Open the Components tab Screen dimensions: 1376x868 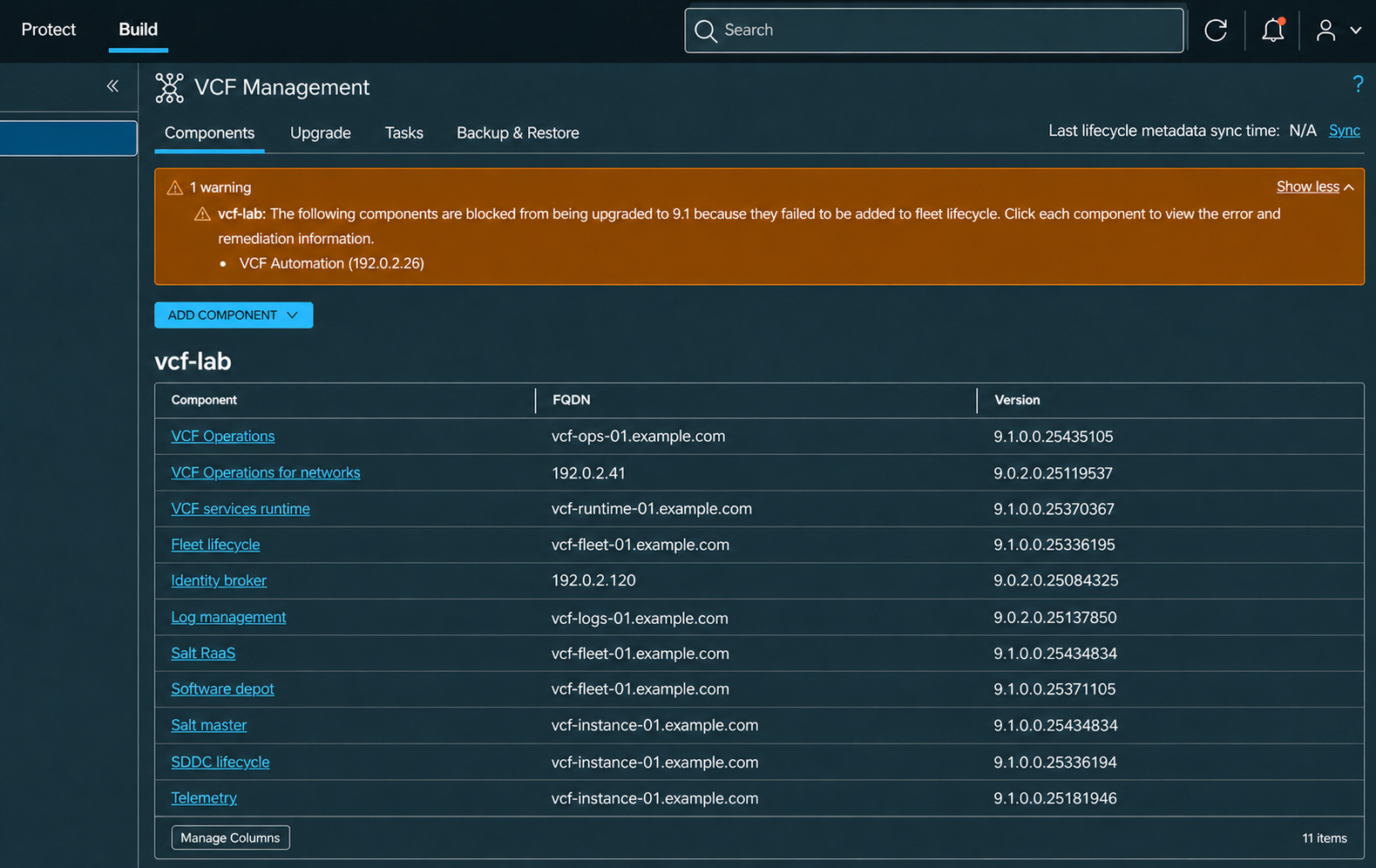point(209,133)
